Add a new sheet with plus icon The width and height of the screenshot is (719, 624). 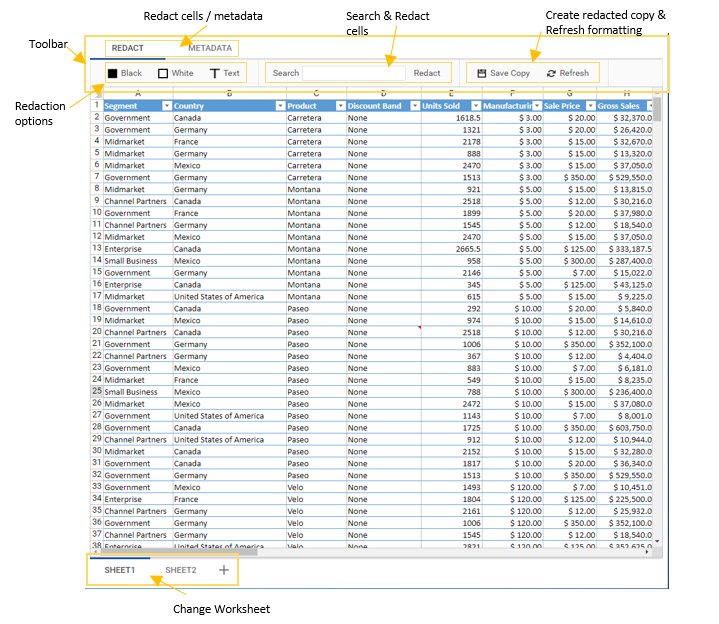pos(223,570)
